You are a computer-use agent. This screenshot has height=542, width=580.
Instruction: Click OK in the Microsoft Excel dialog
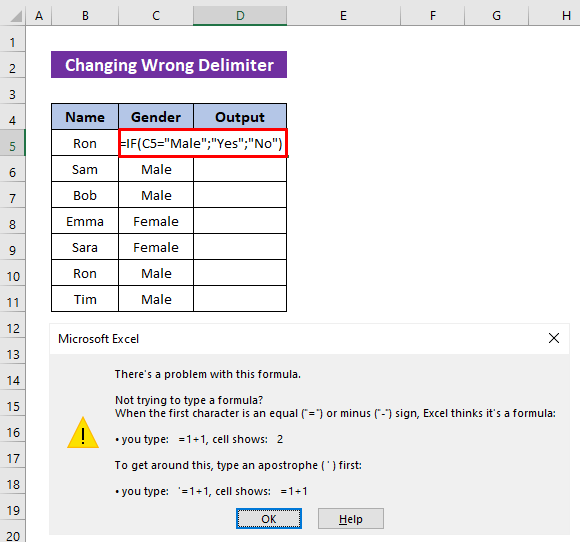269,519
